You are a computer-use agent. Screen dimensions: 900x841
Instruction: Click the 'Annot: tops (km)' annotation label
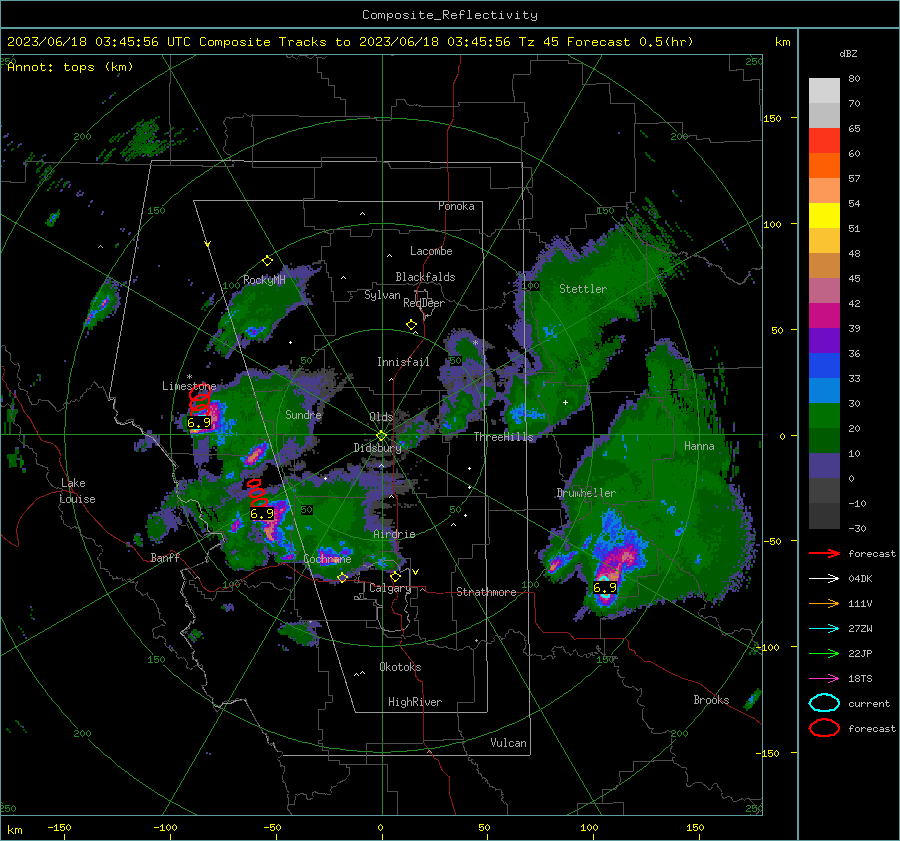pos(70,67)
